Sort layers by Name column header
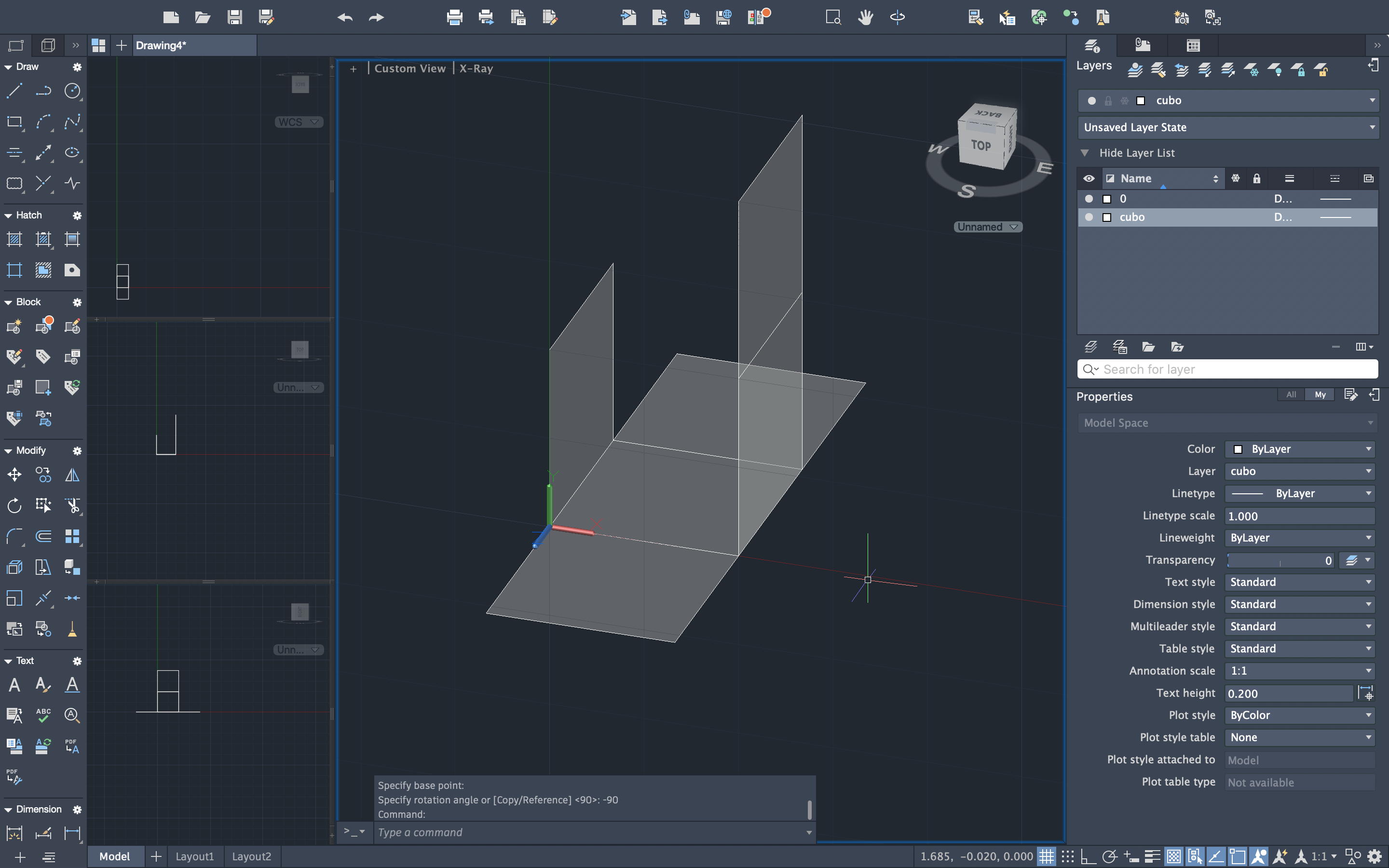Viewport: 1389px width, 868px height. coord(1163,178)
